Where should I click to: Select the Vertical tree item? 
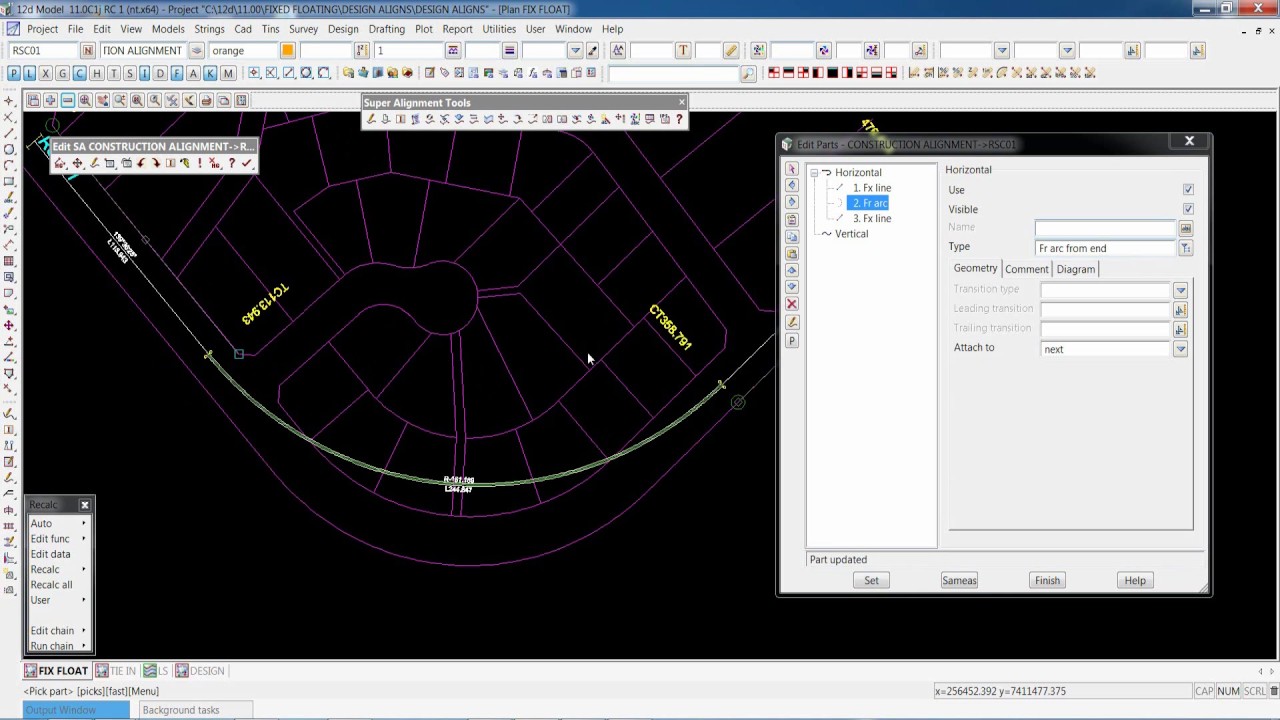point(851,234)
